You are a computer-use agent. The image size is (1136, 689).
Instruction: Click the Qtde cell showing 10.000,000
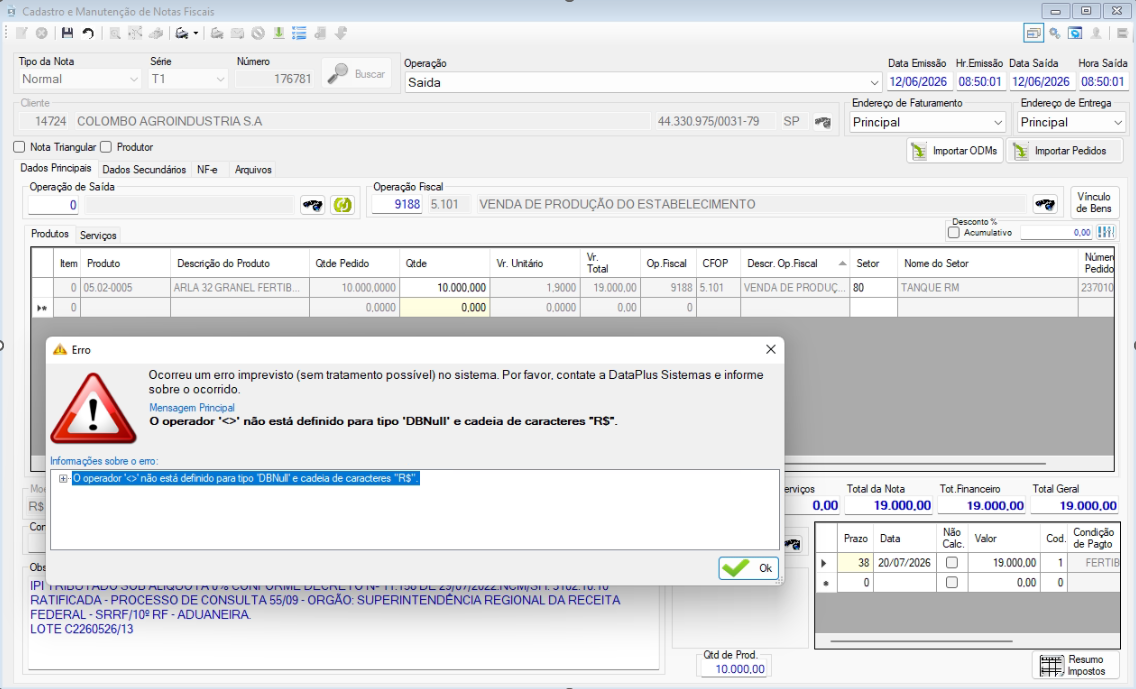444,288
